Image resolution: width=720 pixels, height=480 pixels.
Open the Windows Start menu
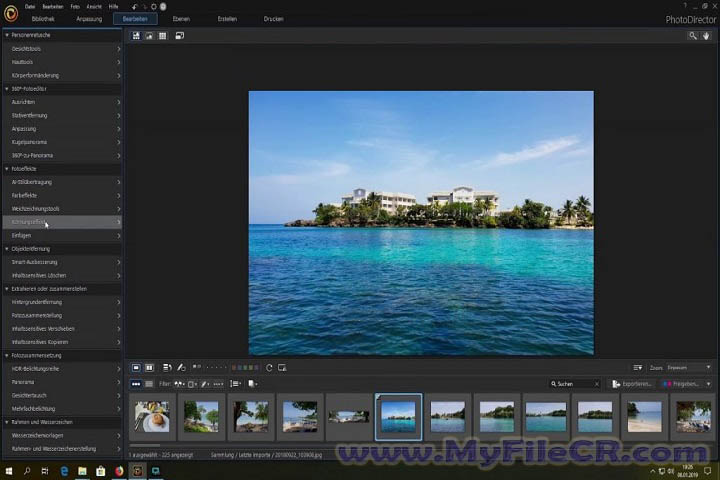(x=9, y=471)
